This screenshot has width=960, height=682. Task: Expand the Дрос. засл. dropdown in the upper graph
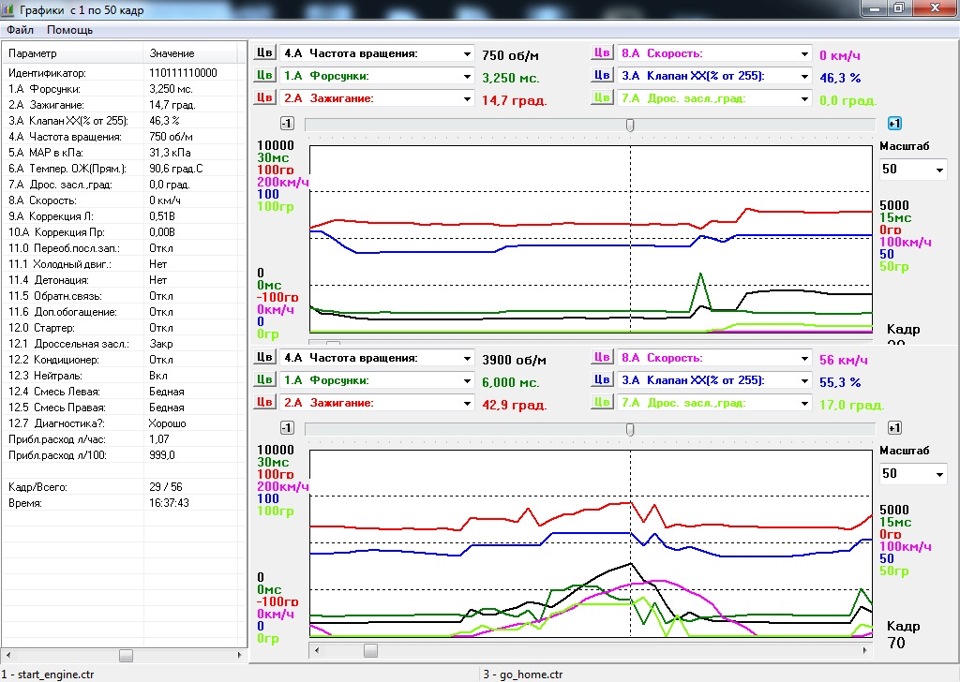point(804,99)
